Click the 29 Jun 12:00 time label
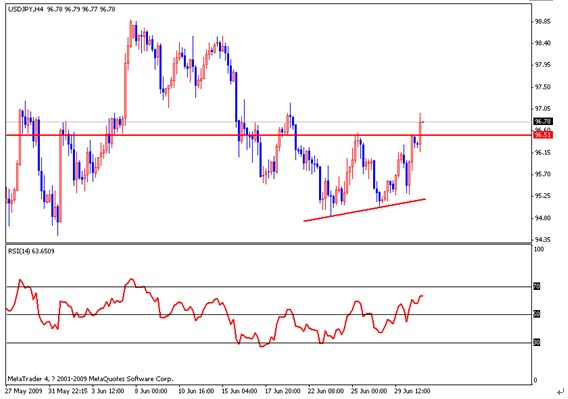The image size is (568, 399). point(412,391)
